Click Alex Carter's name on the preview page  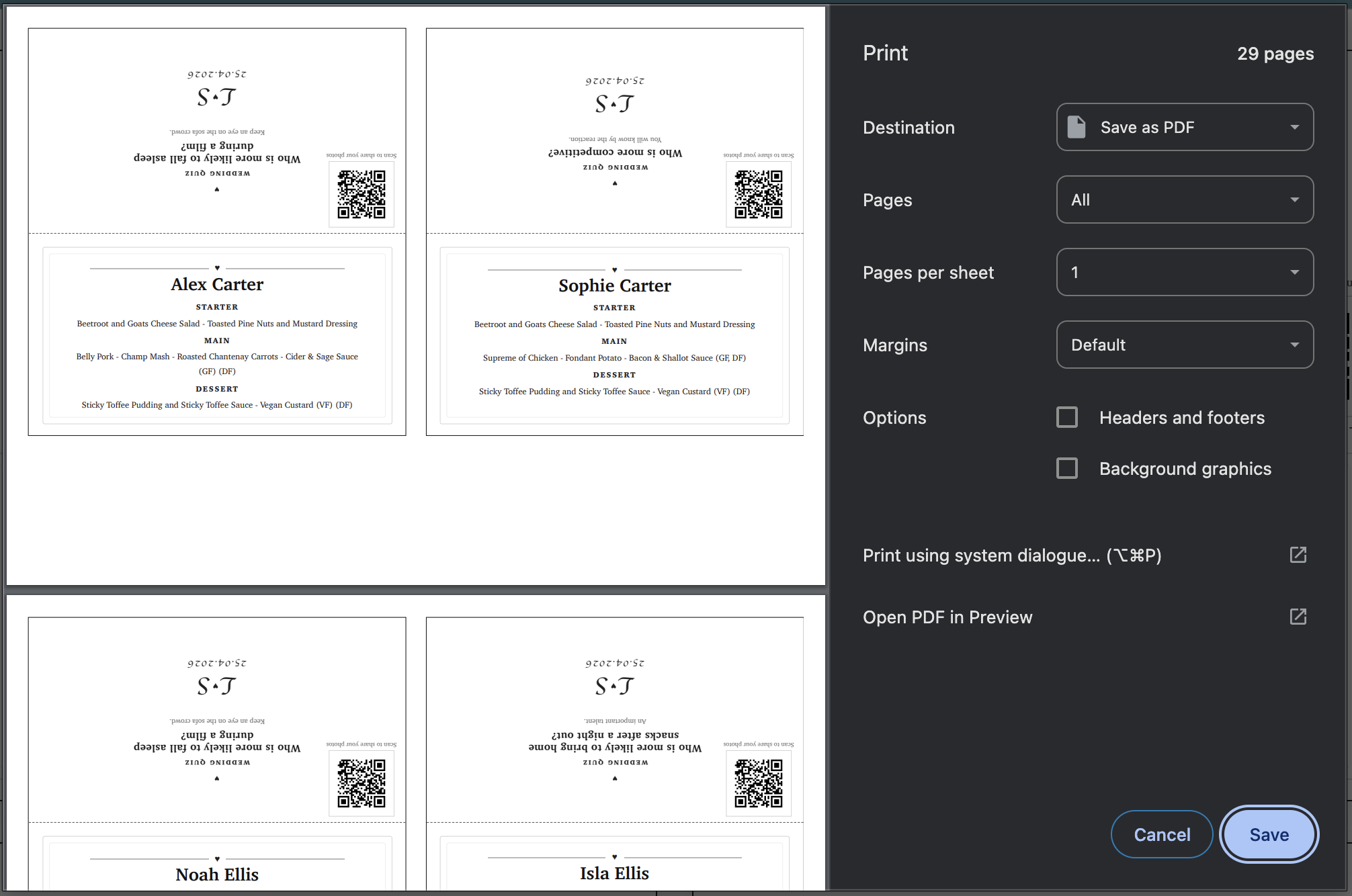[217, 284]
